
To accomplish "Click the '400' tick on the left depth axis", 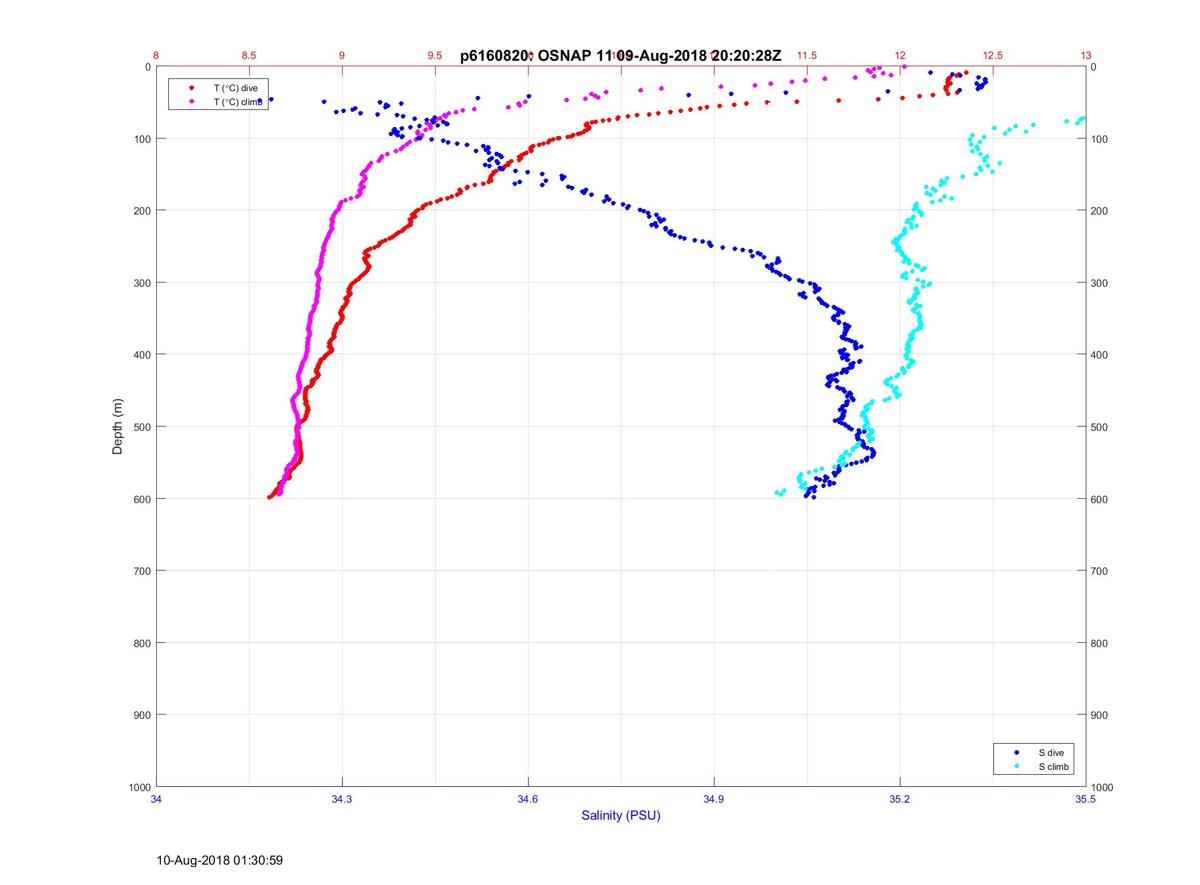I will (141, 355).
